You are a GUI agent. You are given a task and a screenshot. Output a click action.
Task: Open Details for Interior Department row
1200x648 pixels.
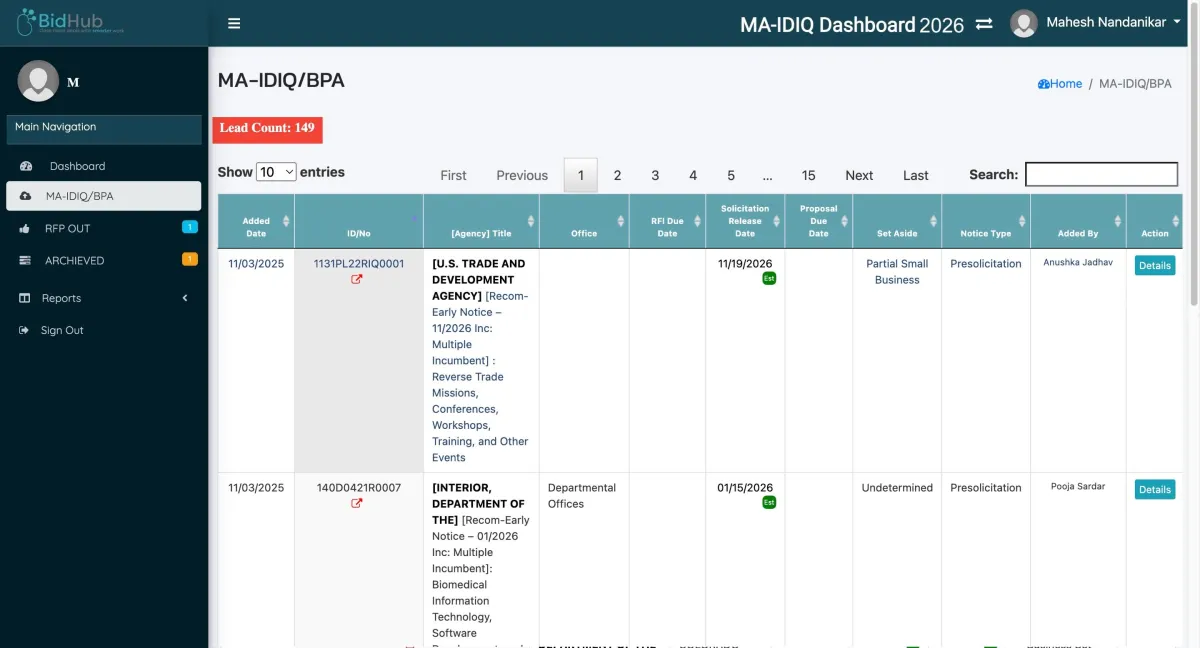(x=1154, y=490)
